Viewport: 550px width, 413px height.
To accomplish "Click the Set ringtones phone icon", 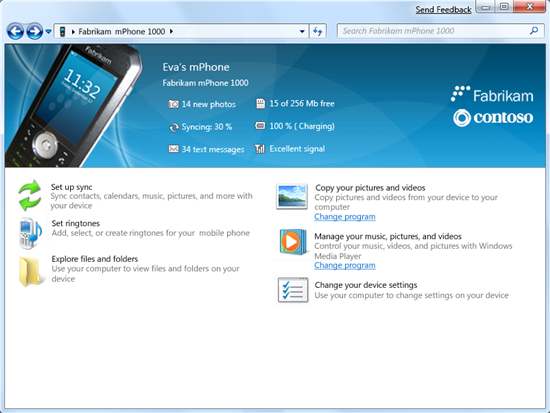I will pos(31,233).
